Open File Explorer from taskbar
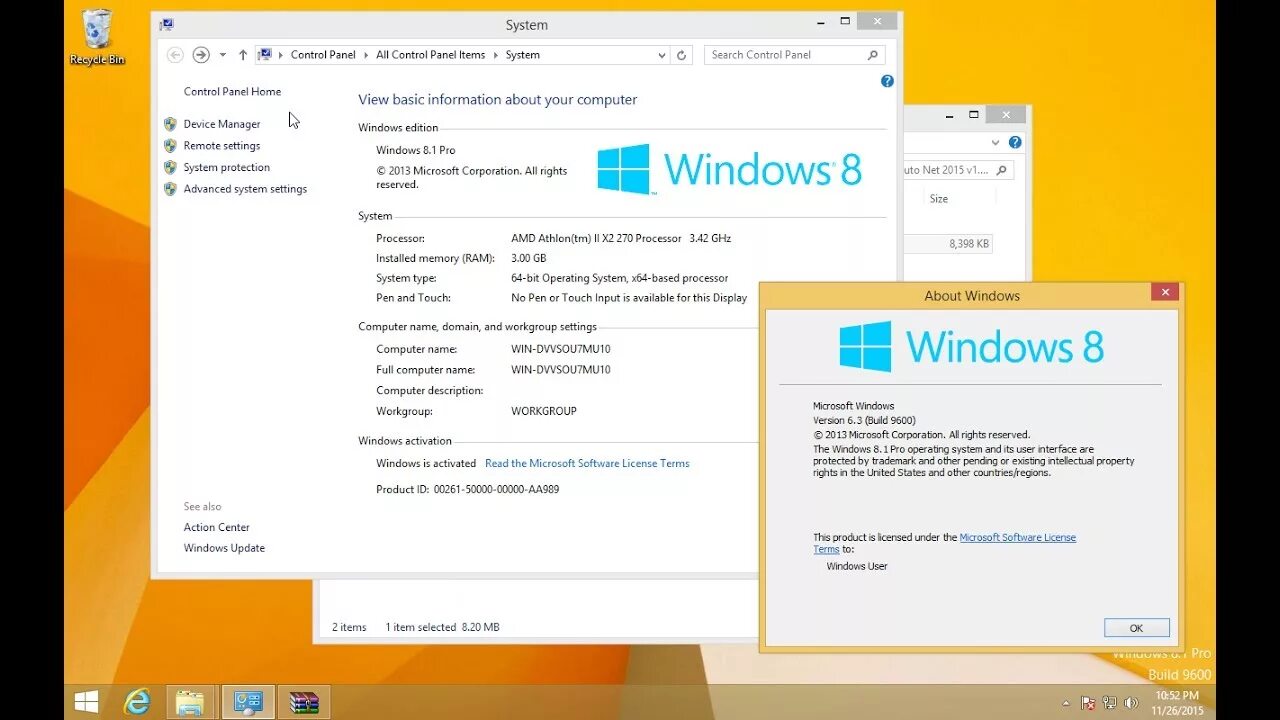1280x720 pixels. click(191, 703)
